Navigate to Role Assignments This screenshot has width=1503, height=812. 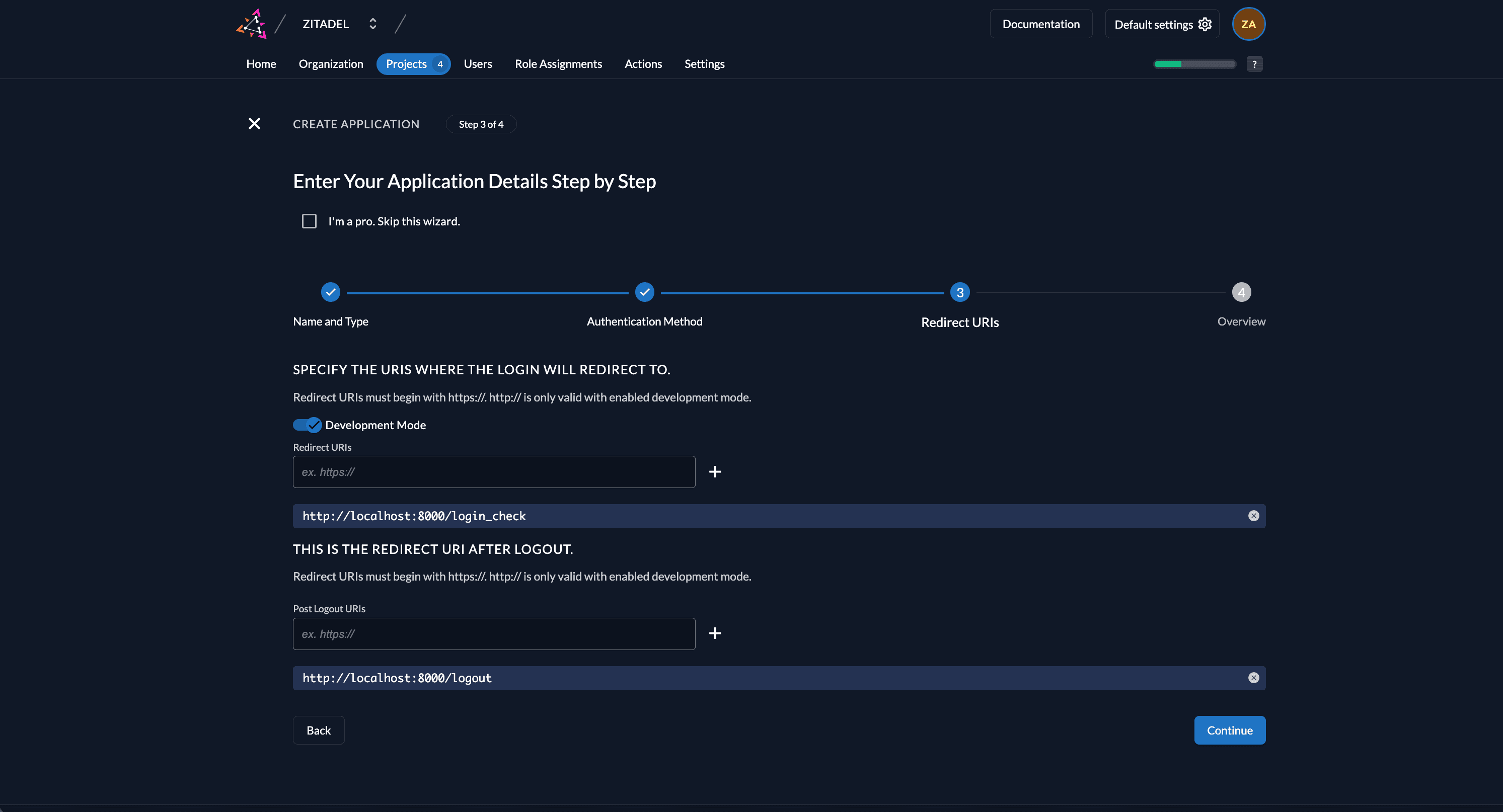(558, 63)
